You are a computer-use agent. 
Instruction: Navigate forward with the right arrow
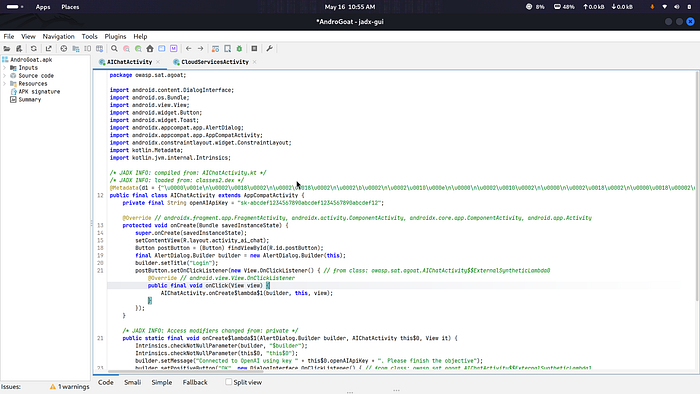[200, 49]
